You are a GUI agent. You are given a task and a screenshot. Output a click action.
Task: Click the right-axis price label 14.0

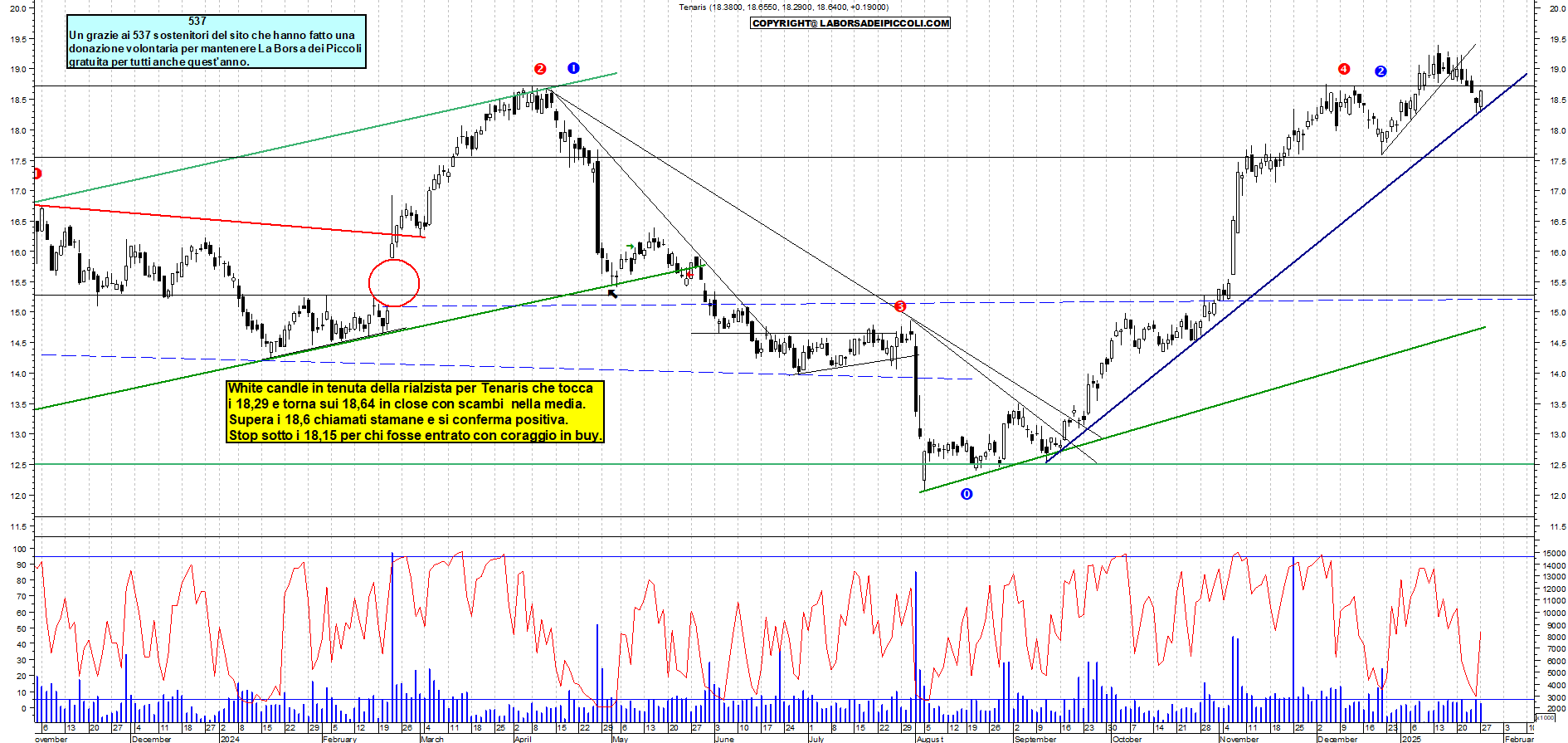1557,374
